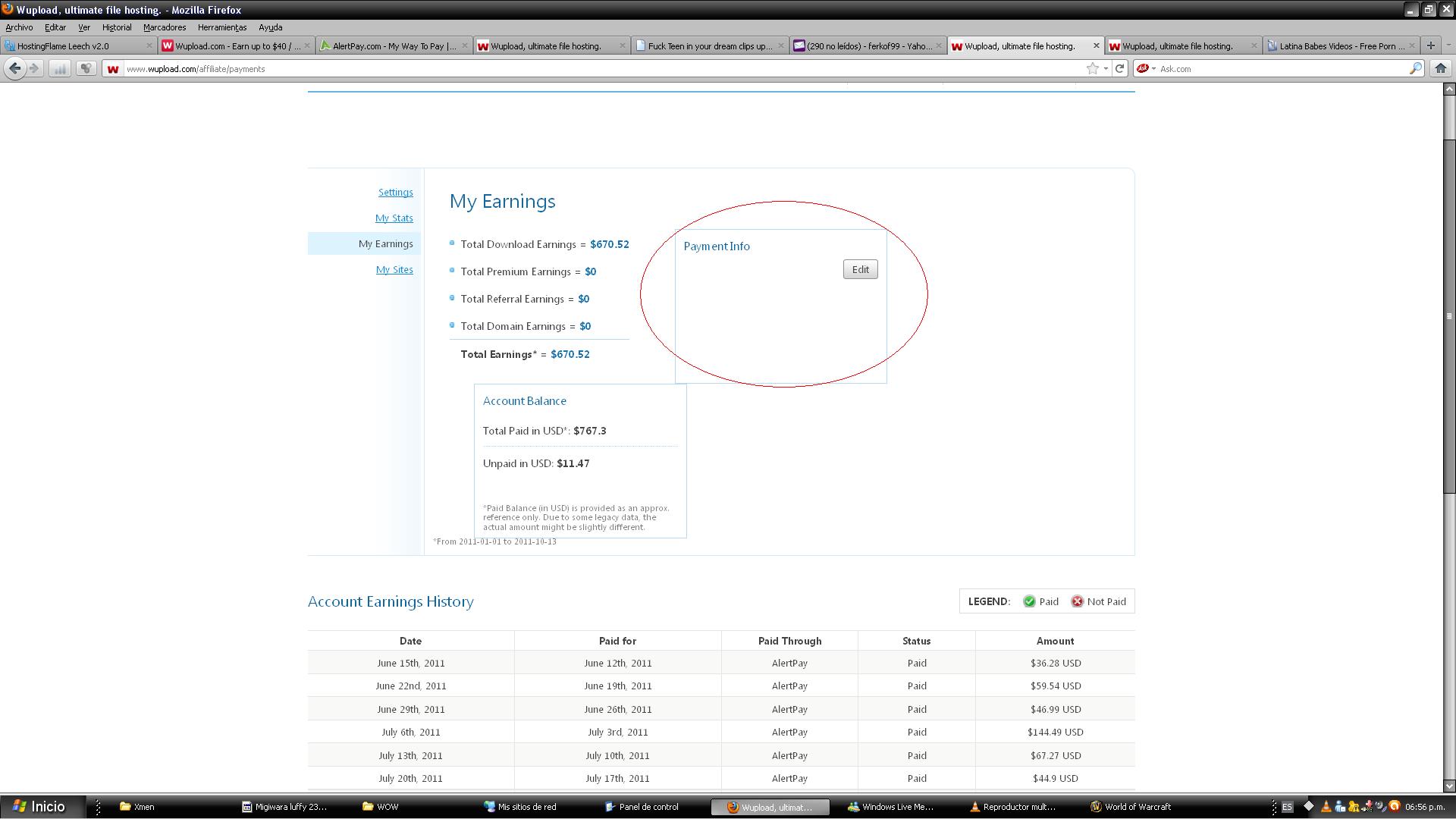Open a new tab with the plus button
This screenshot has width=1456, height=819.
point(1430,45)
